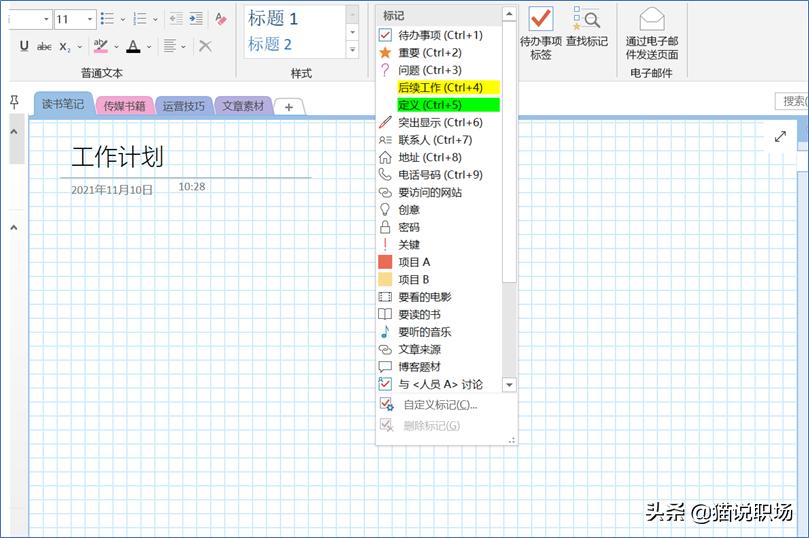Apply the 要读的书 book tag
Viewport: 809px width, 538px height.
(439, 315)
